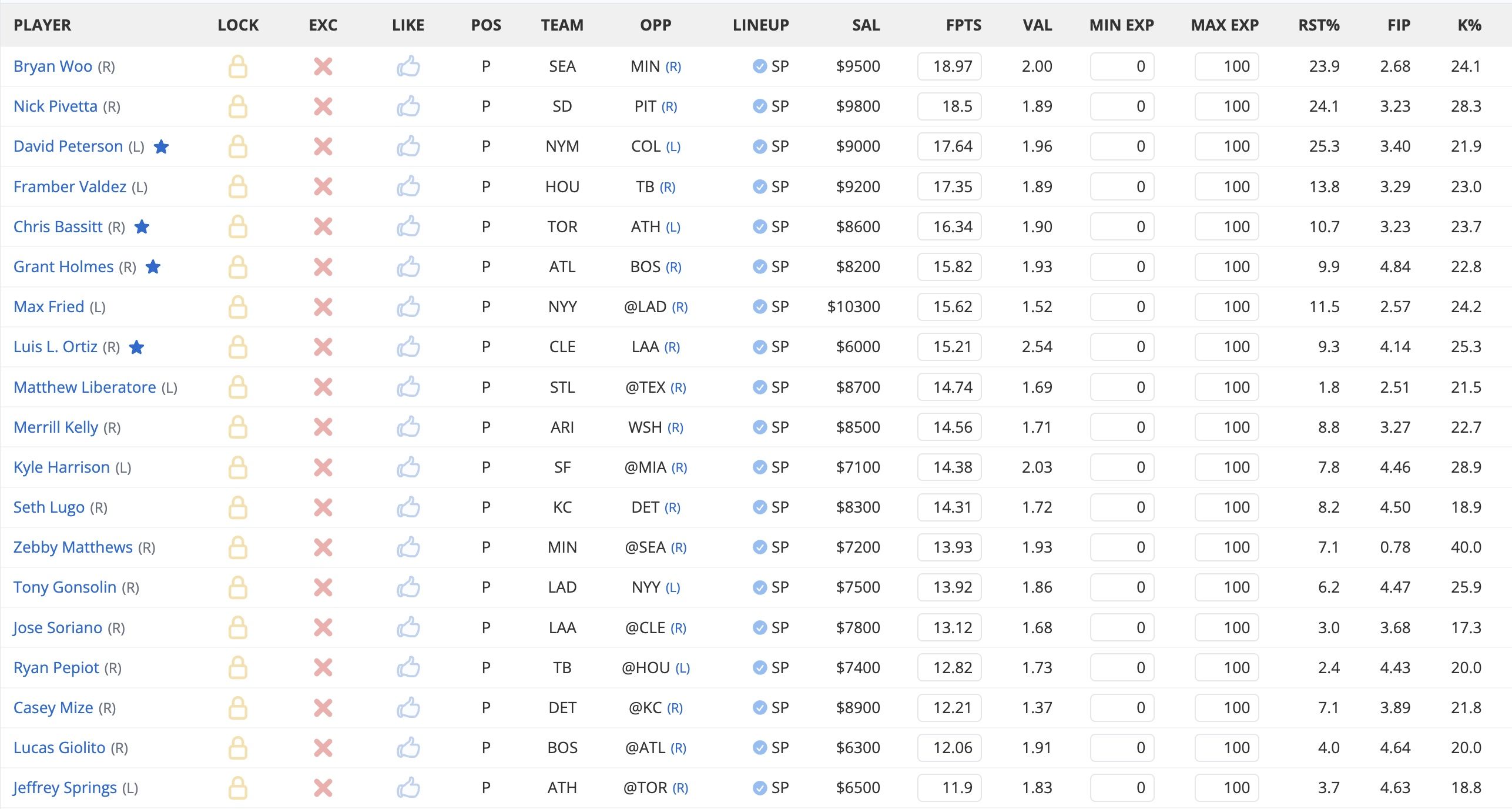Click Bryan Woo's confirmed lineup checkmark
This screenshot has height=809, width=1512.
tap(760, 66)
